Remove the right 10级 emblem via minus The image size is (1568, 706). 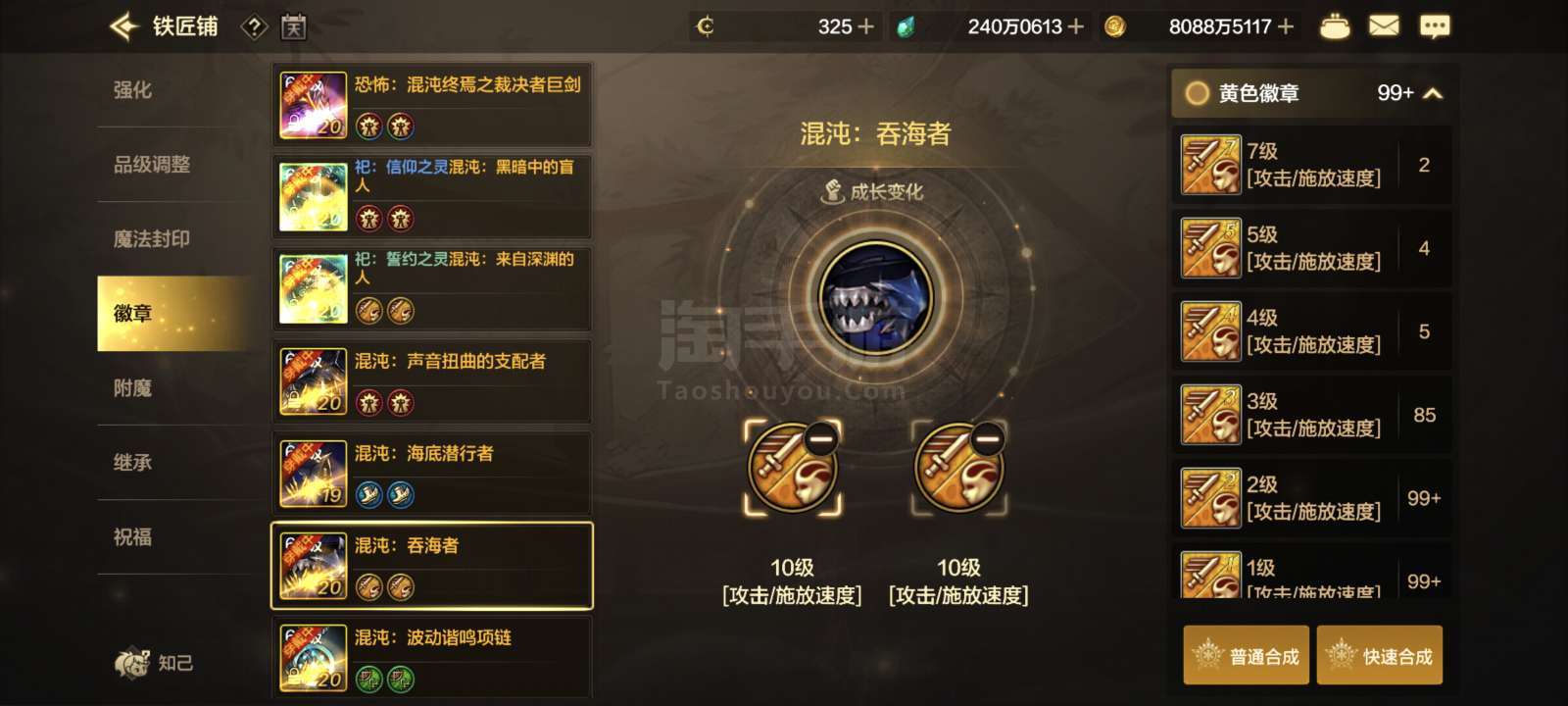(x=988, y=439)
